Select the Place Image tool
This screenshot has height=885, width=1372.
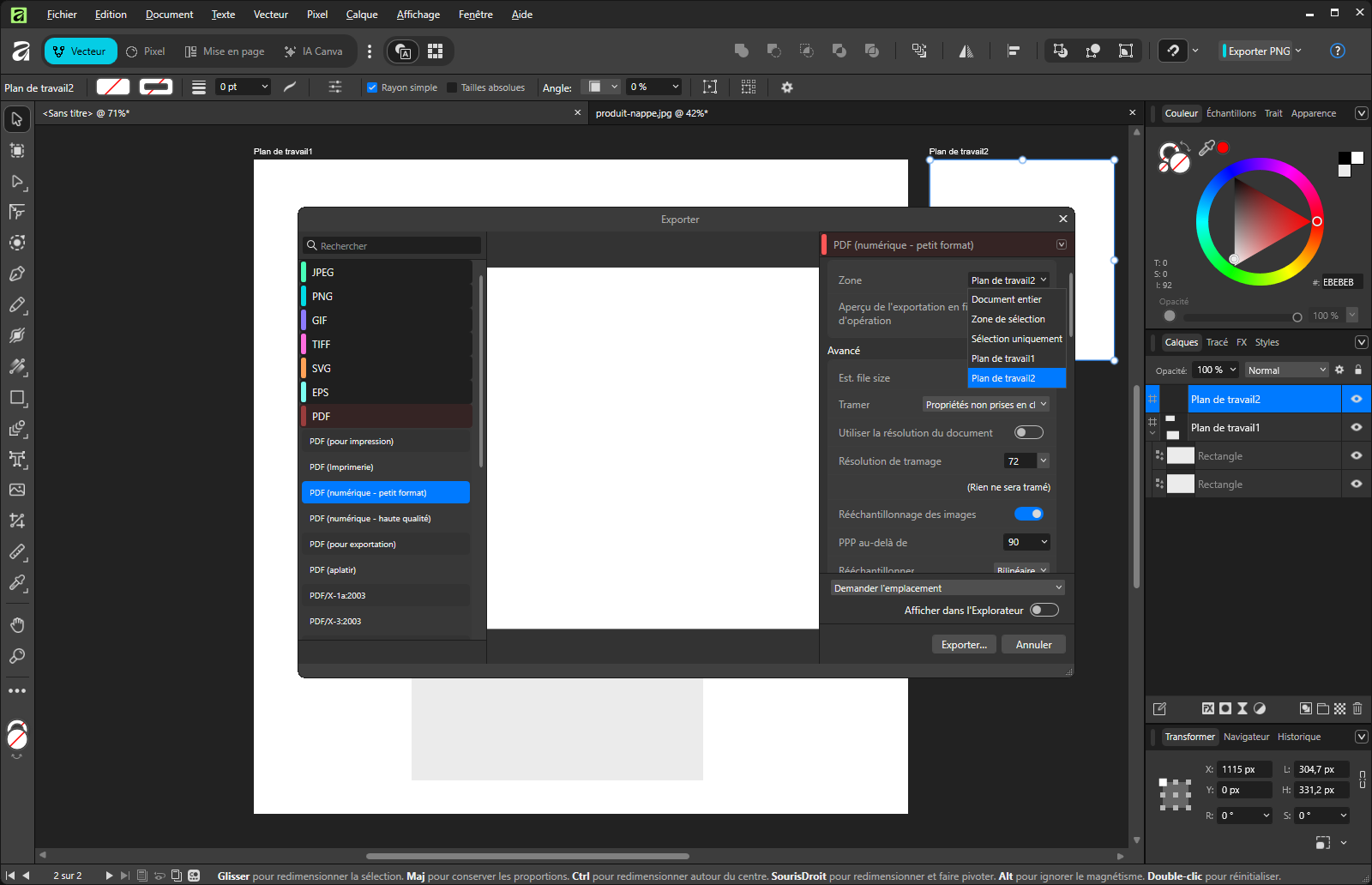[17, 490]
